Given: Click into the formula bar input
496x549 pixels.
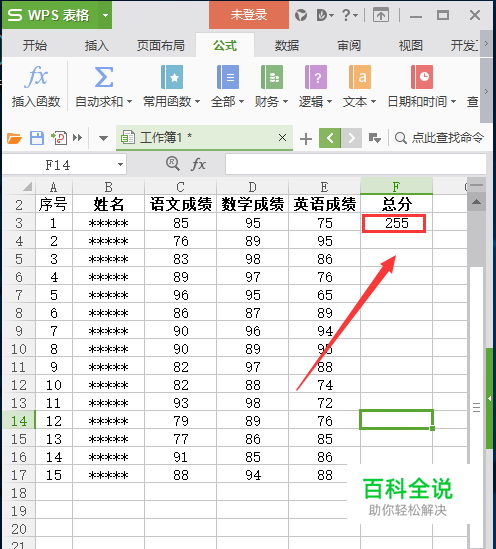Looking at the screenshot, I should (356, 164).
